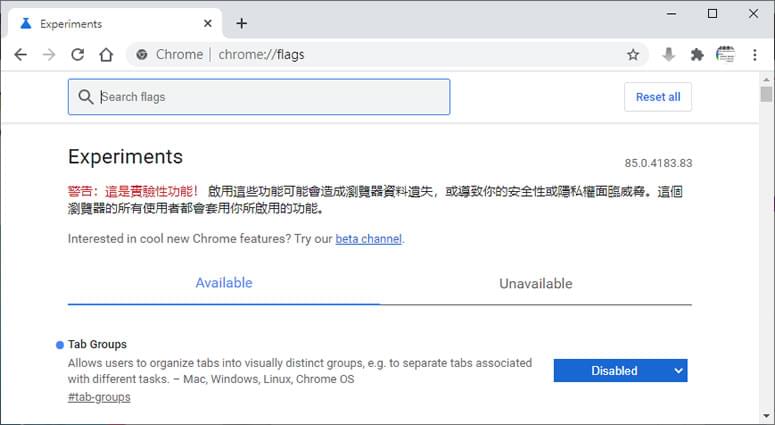
Task: Click the scrollbar up arrow
Action: [766, 79]
